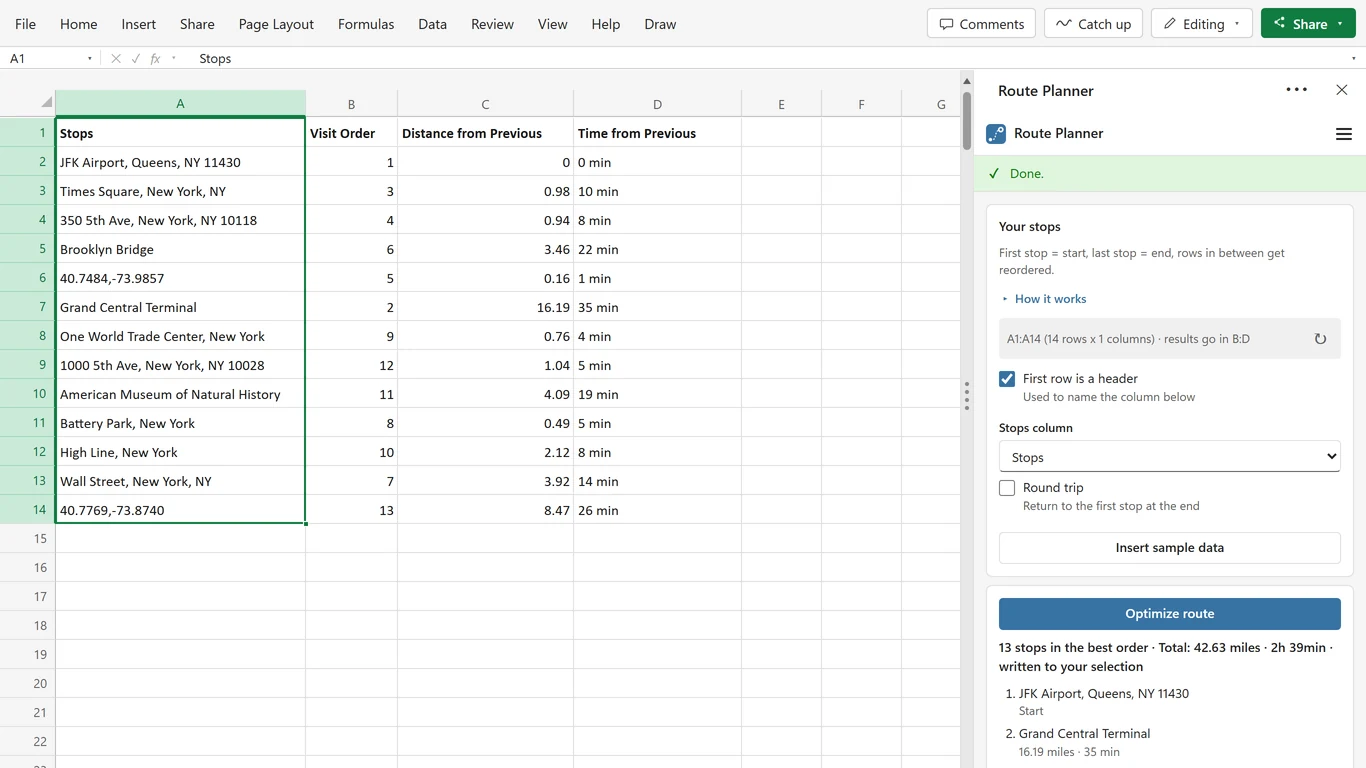Viewport: 1366px width, 768px height.
Task: Click the task pane resize grip dots
Action: pyautogui.click(x=966, y=396)
